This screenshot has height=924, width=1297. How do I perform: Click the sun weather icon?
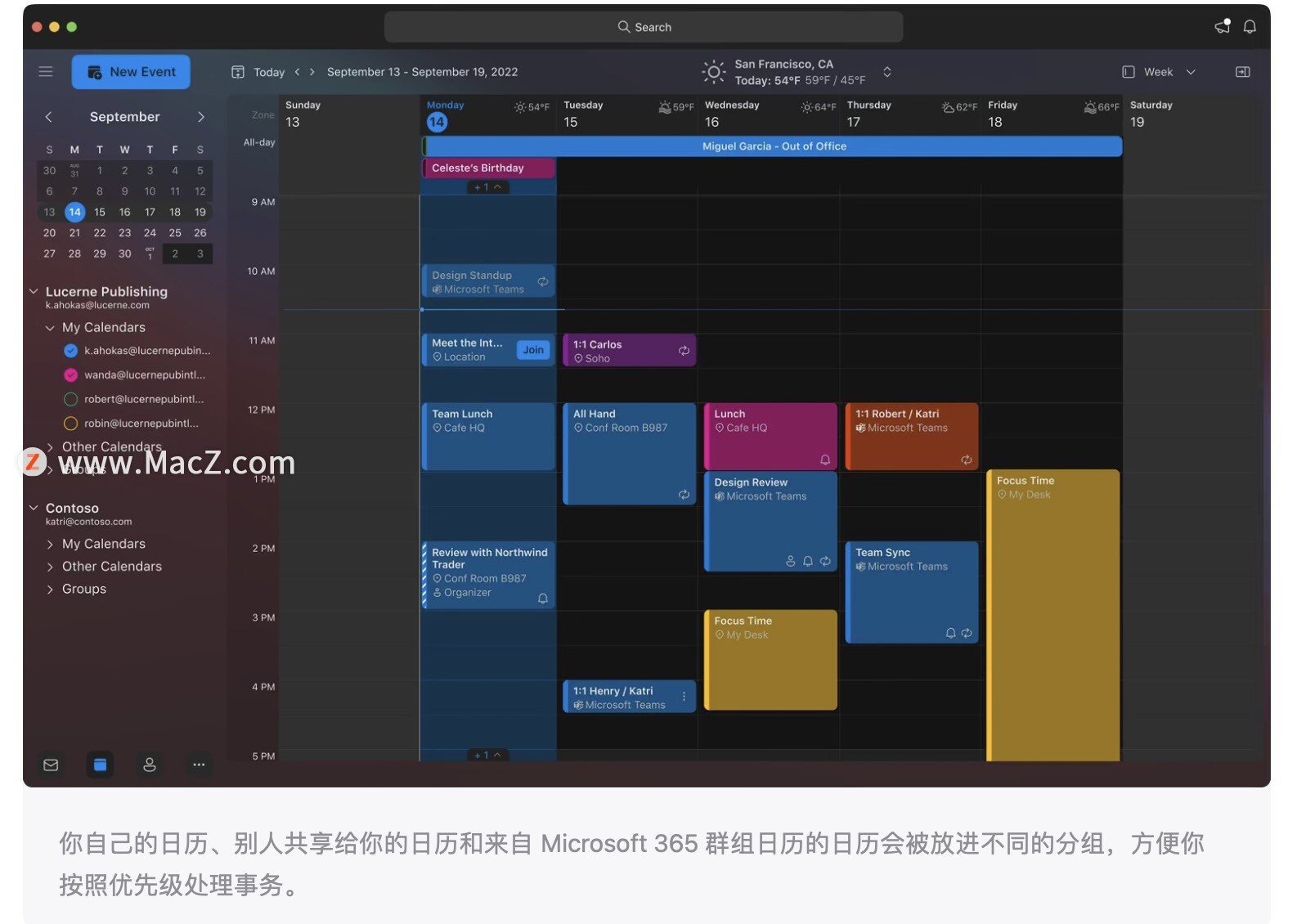point(713,72)
